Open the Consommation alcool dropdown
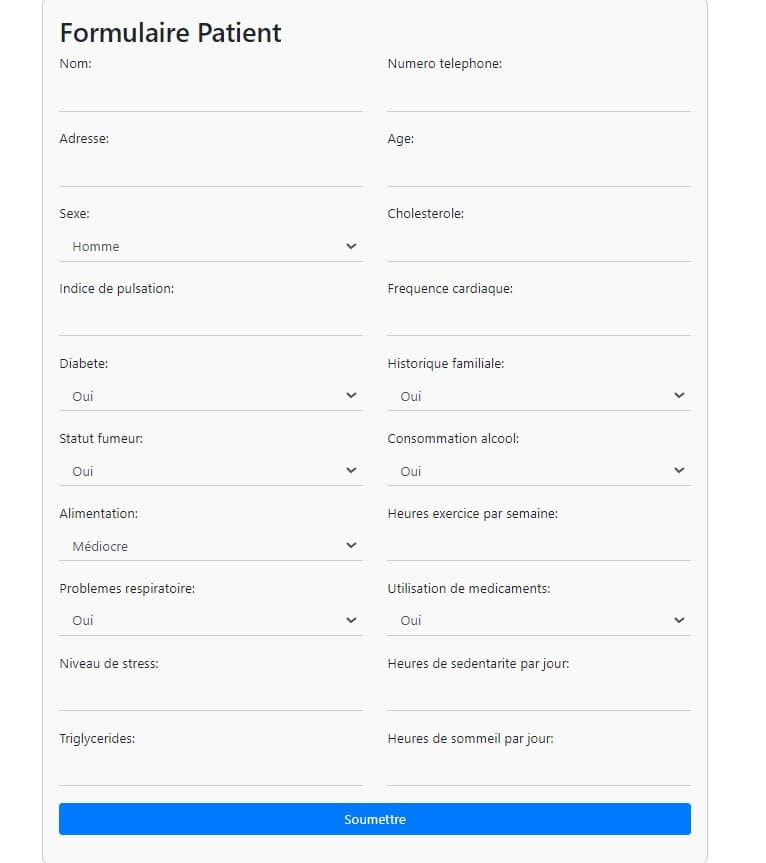 538,471
